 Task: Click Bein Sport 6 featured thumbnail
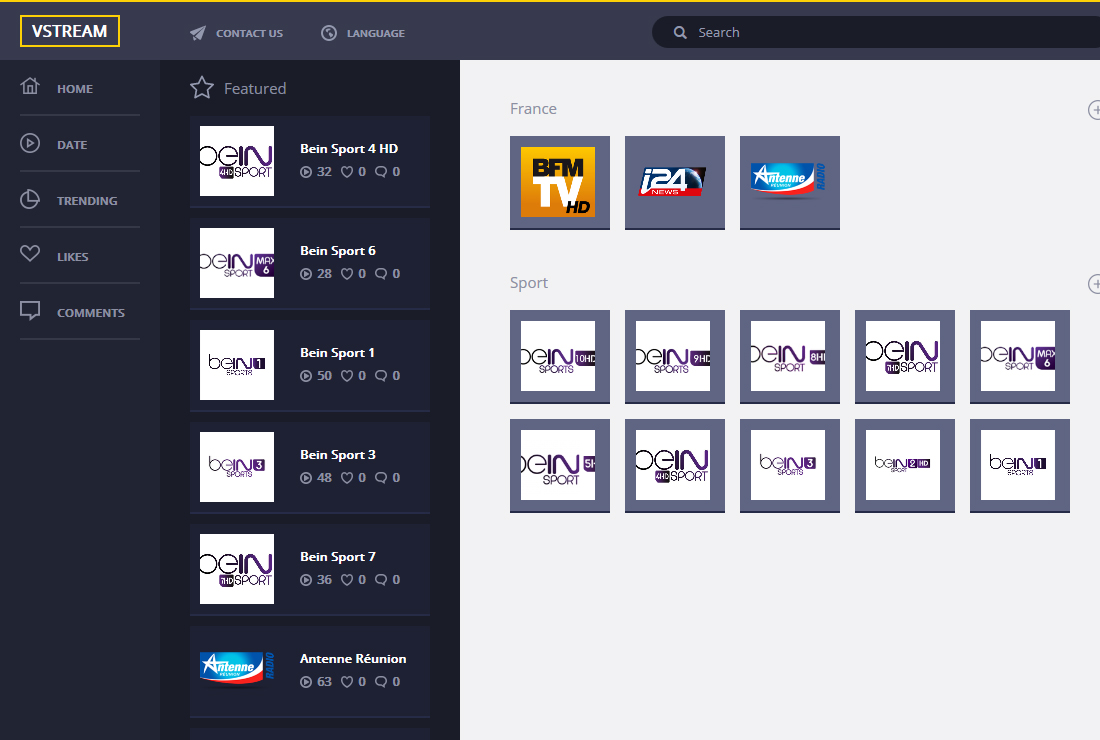237,263
